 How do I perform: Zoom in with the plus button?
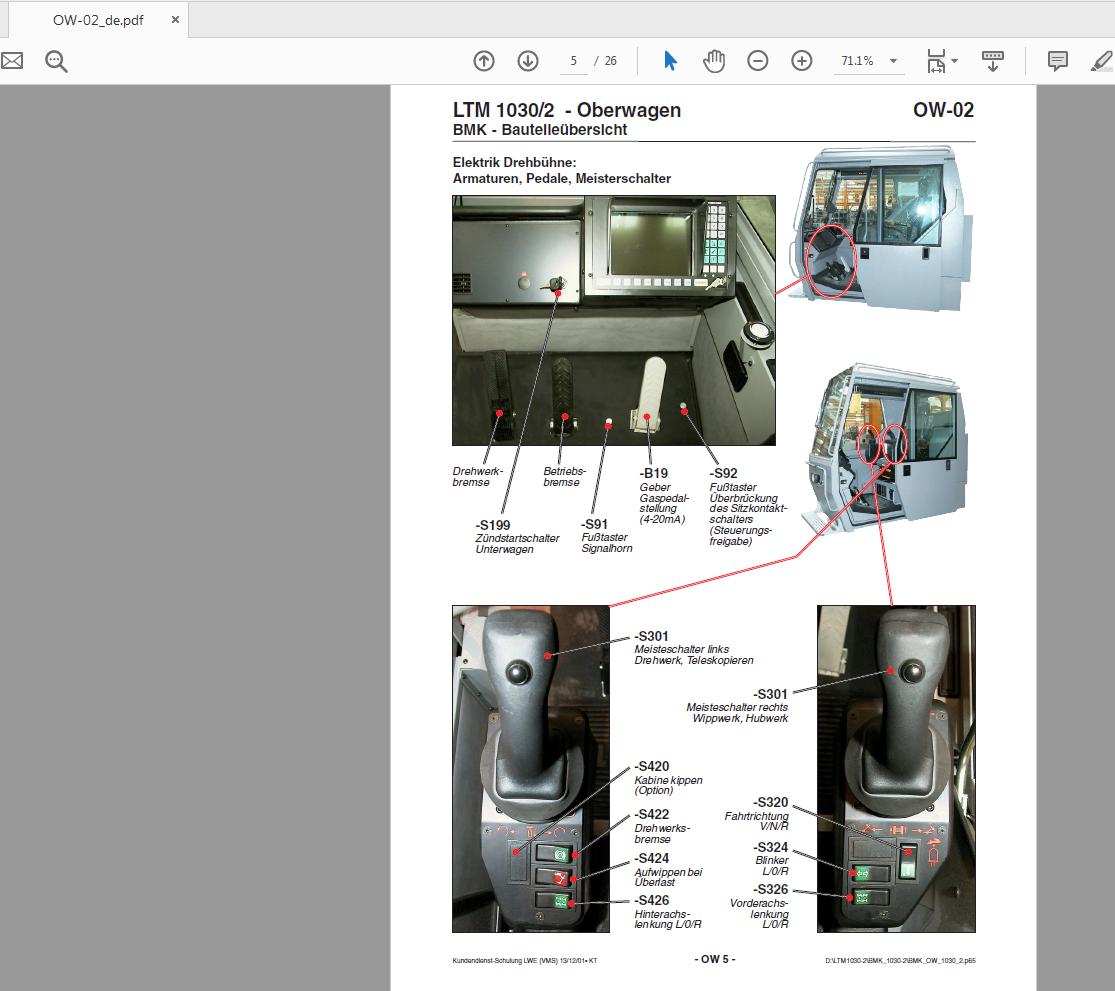(802, 61)
